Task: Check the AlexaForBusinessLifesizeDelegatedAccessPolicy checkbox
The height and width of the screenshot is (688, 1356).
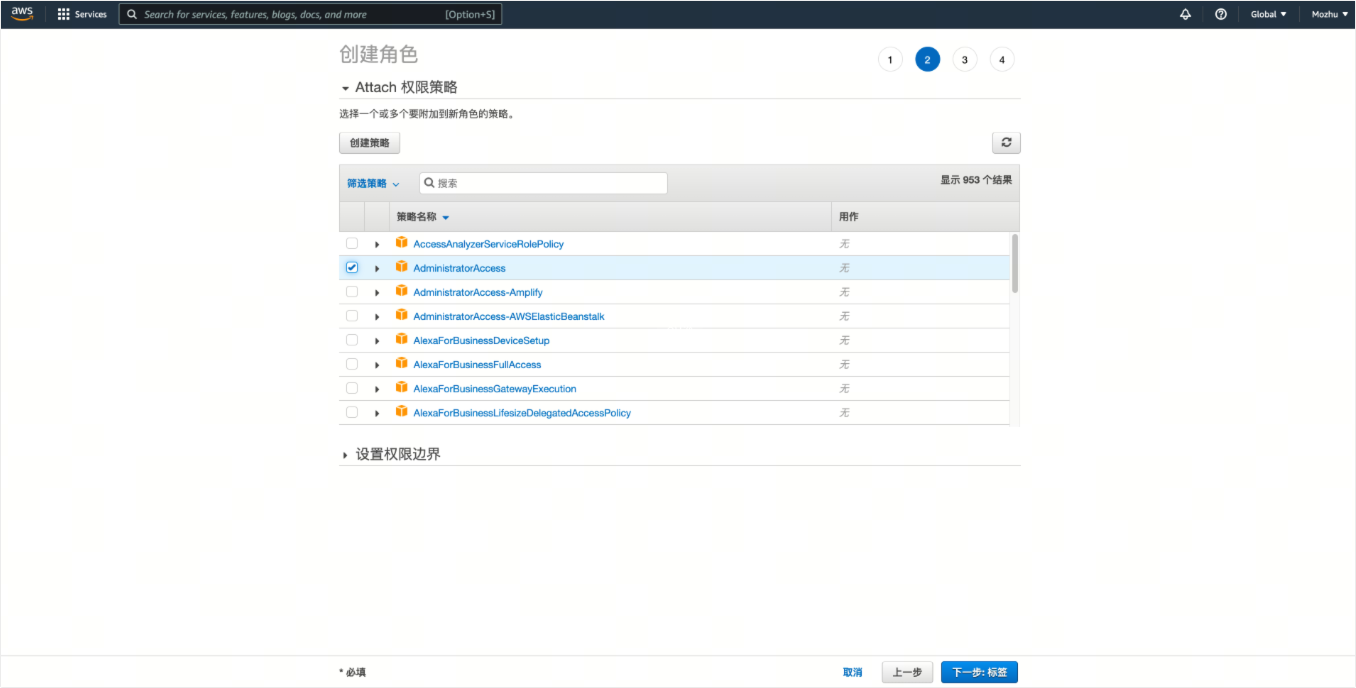Action: 352,411
